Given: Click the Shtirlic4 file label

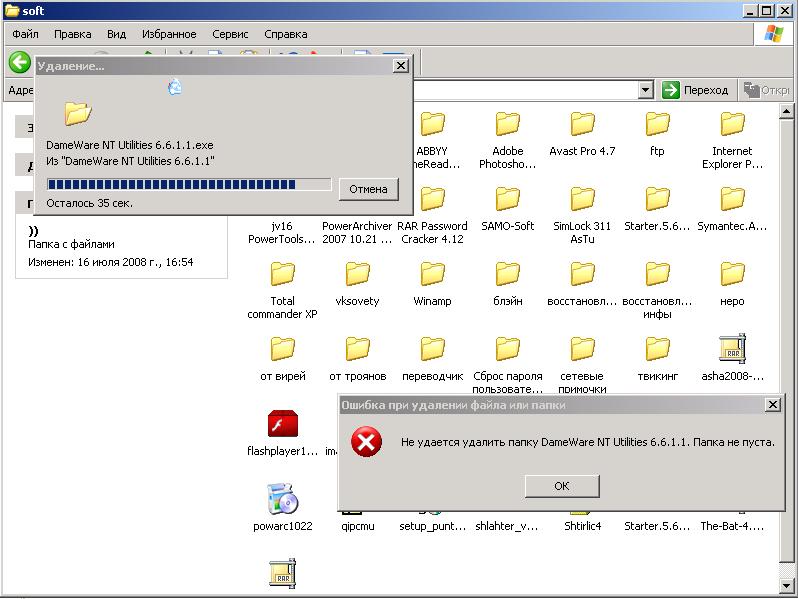Looking at the screenshot, I should point(582,526).
